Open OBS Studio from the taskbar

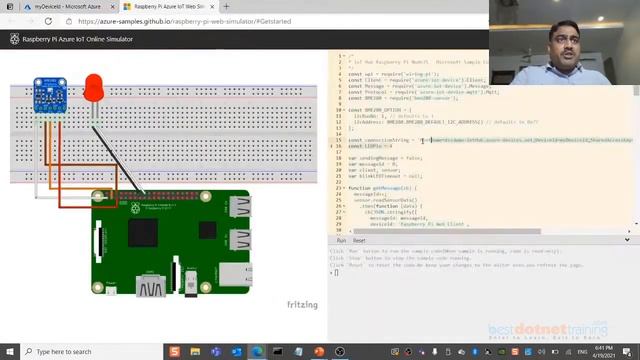pos(340,351)
